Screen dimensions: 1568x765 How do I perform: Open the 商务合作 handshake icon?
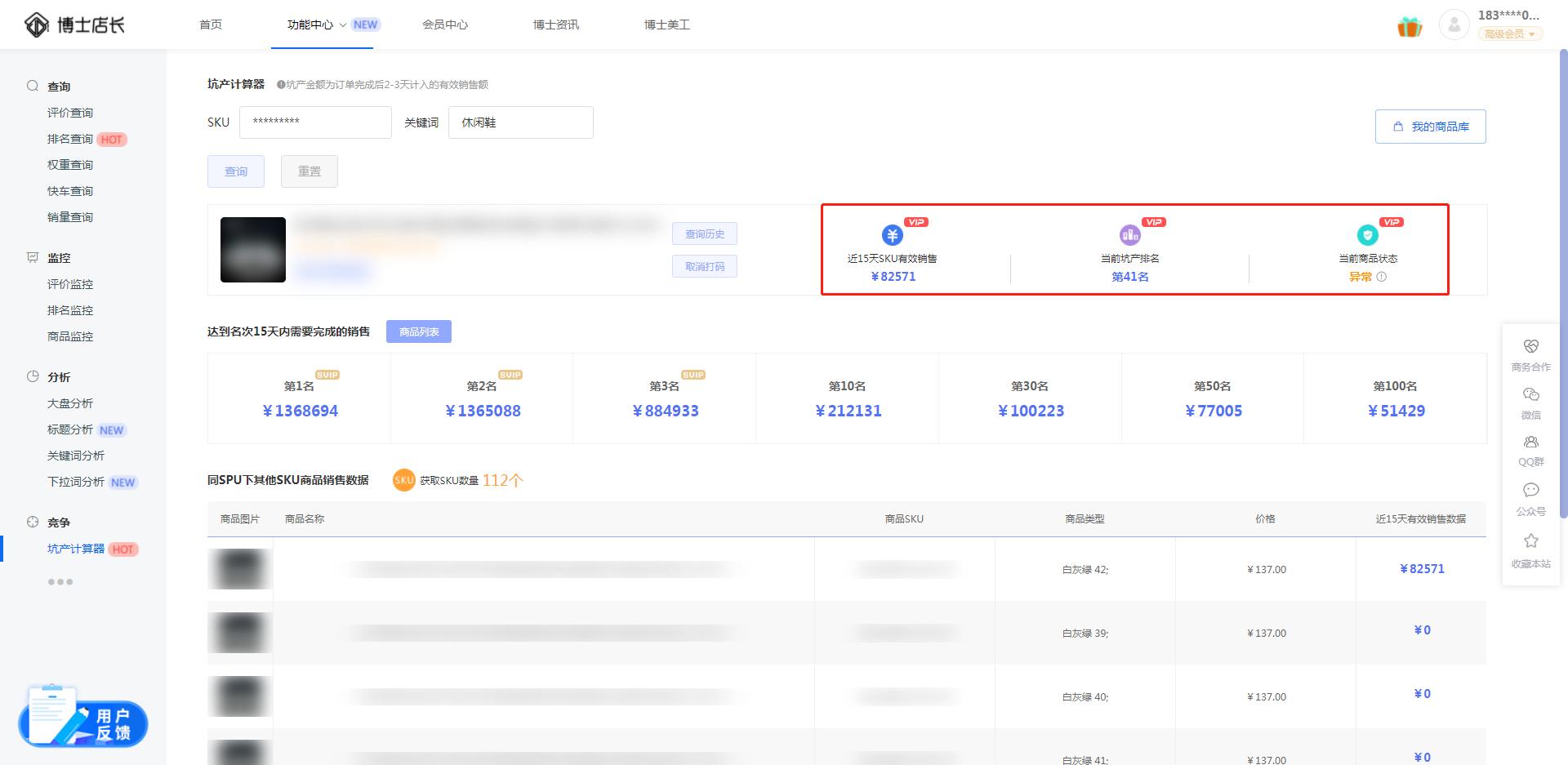(x=1530, y=347)
